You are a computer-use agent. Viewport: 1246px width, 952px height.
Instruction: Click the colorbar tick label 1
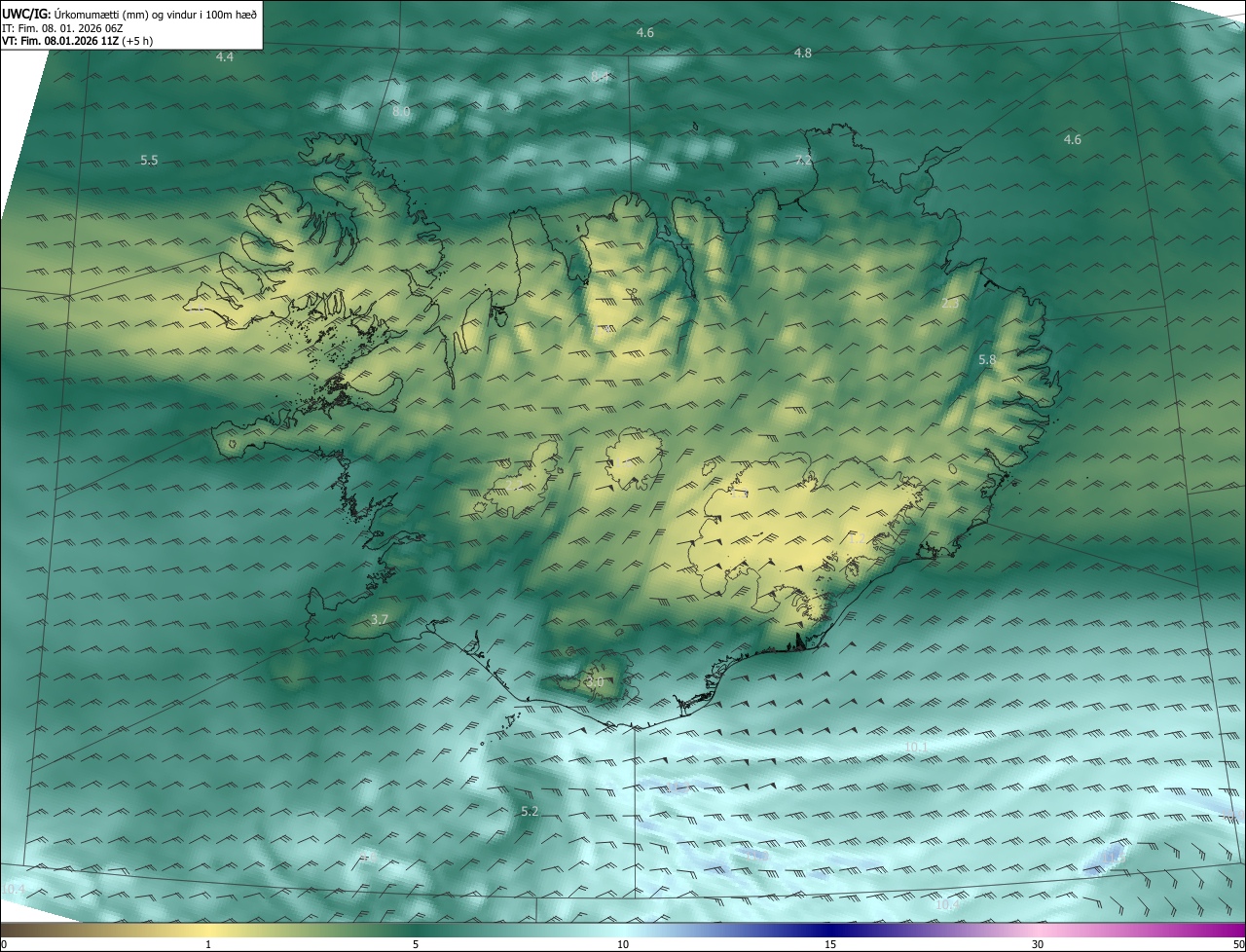coord(208,944)
